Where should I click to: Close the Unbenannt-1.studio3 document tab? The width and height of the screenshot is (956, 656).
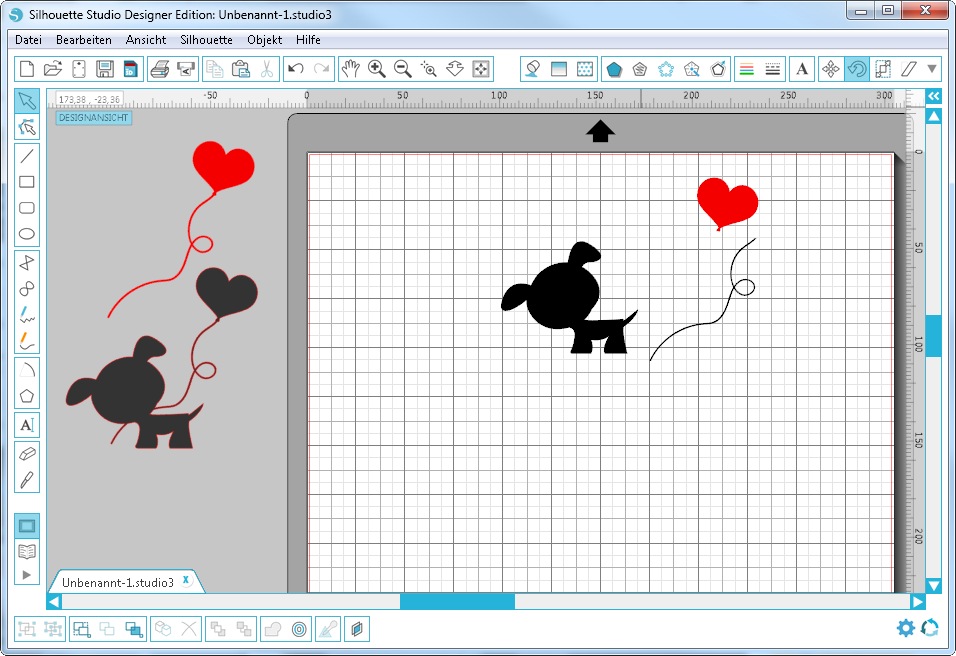point(186,581)
